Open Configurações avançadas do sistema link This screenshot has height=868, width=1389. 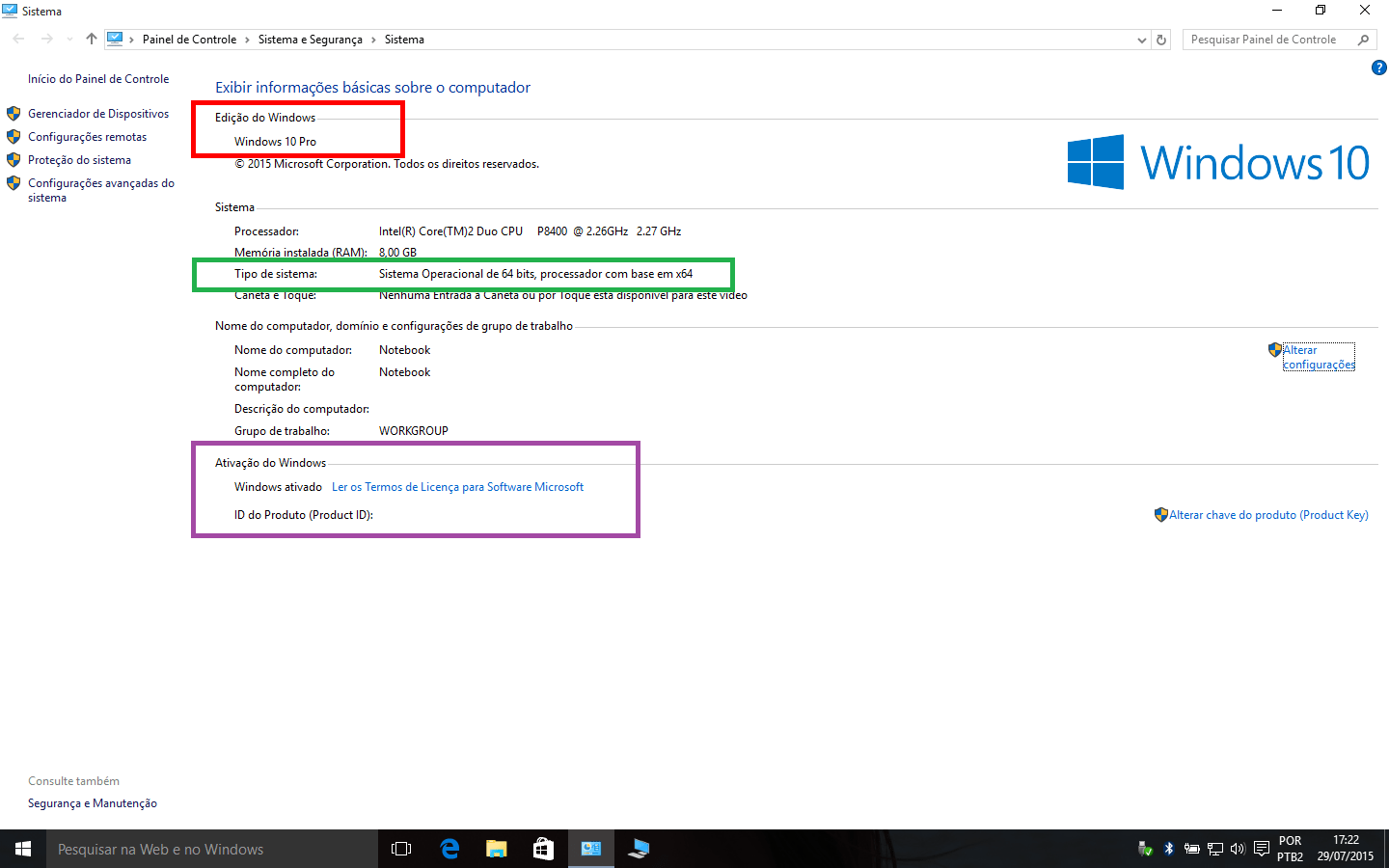point(101,190)
